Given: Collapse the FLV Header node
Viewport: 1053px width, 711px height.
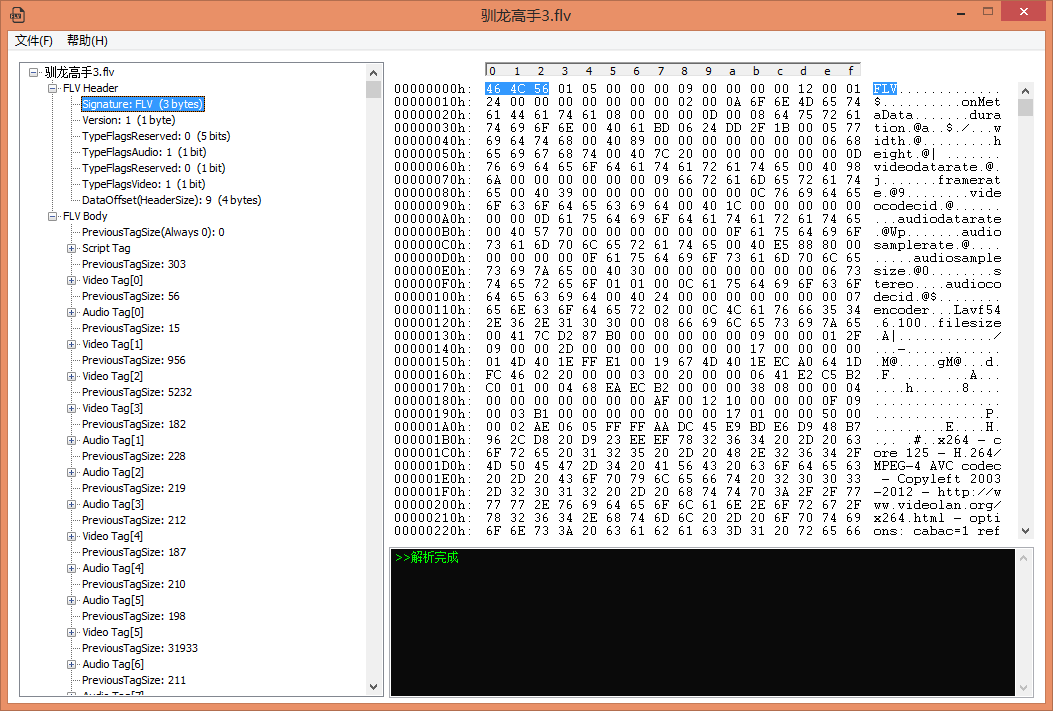Looking at the screenshot, I should (52, 89).
